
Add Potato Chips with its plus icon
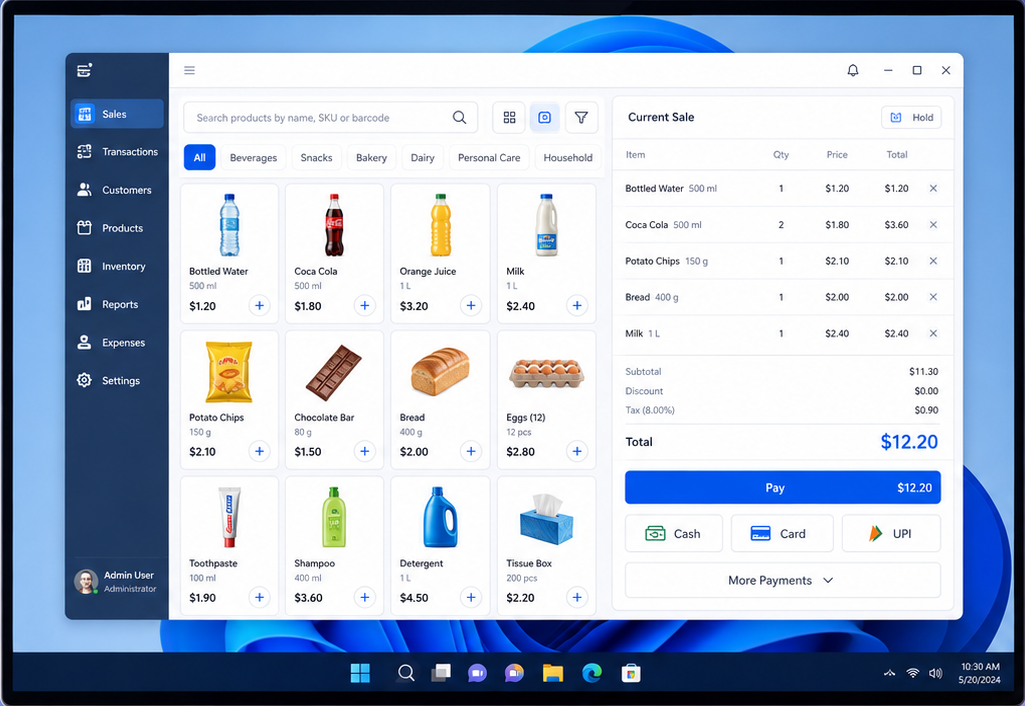tap(260, 451)
